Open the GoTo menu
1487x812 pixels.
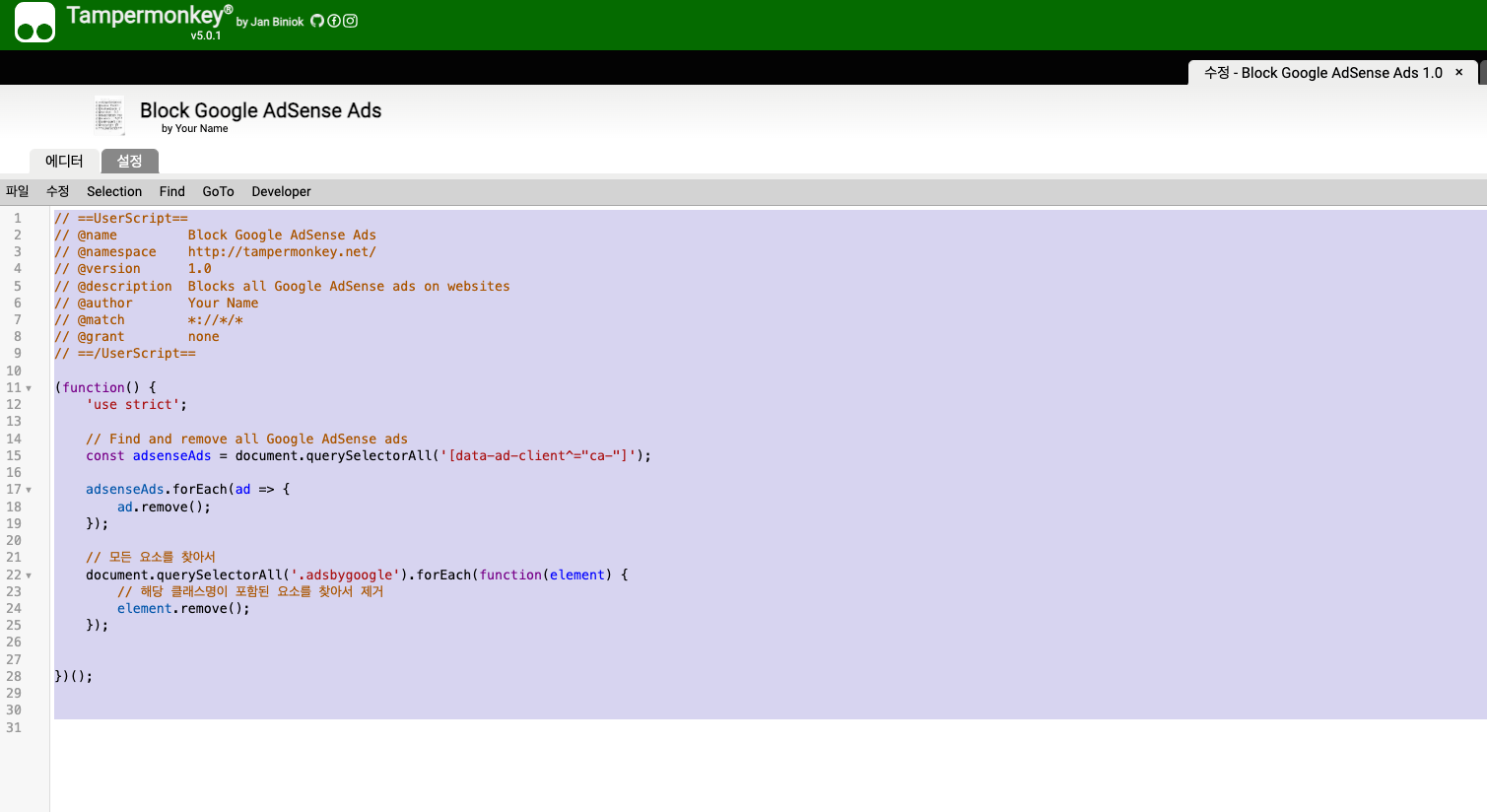click(x=219, y=191)
